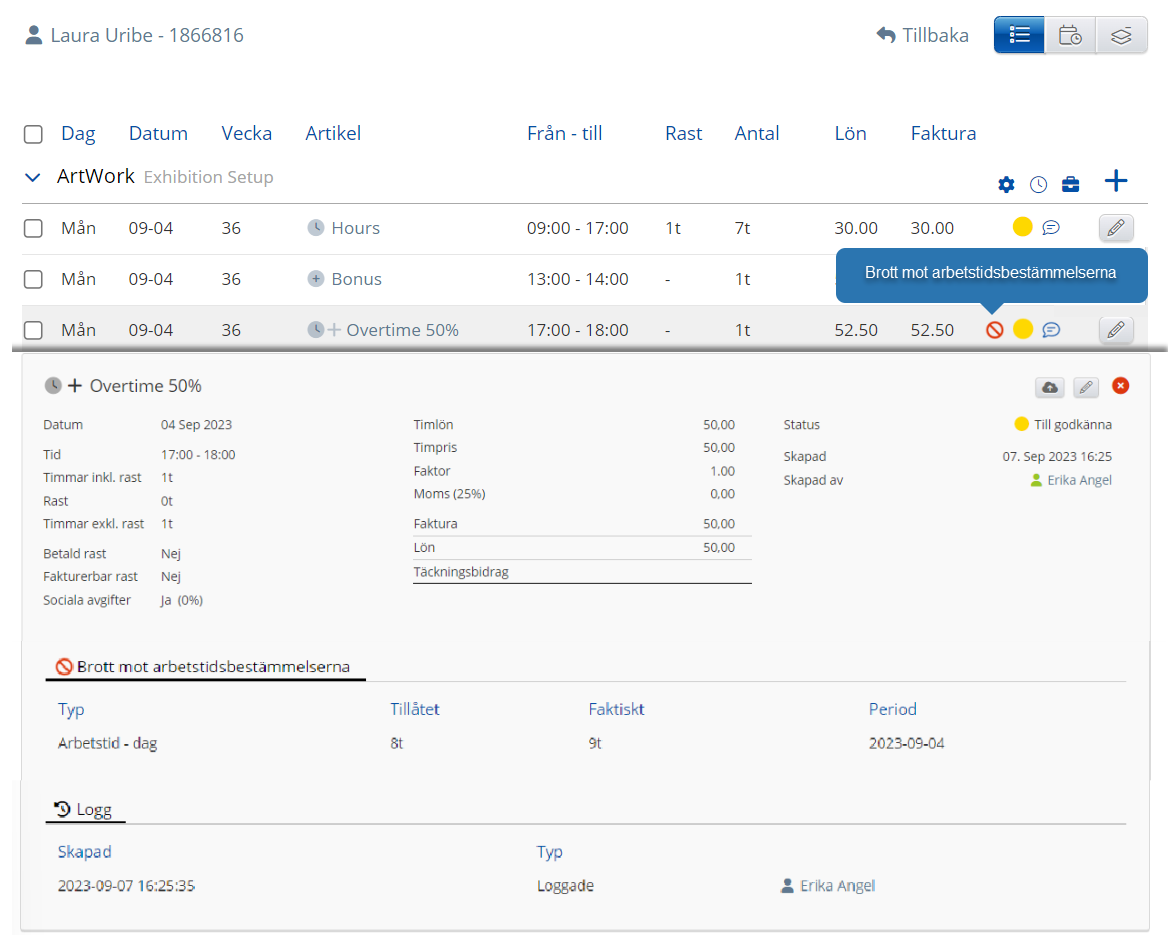This screenshot has width=1168, height=935.
Task: Click the clock icon beside Hours article
Action: [x=316, y=227]
